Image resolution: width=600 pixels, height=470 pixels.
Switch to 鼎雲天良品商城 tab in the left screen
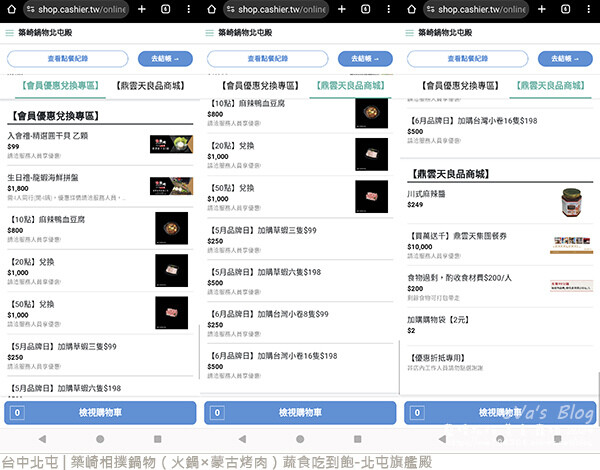(x=150, y=87)
